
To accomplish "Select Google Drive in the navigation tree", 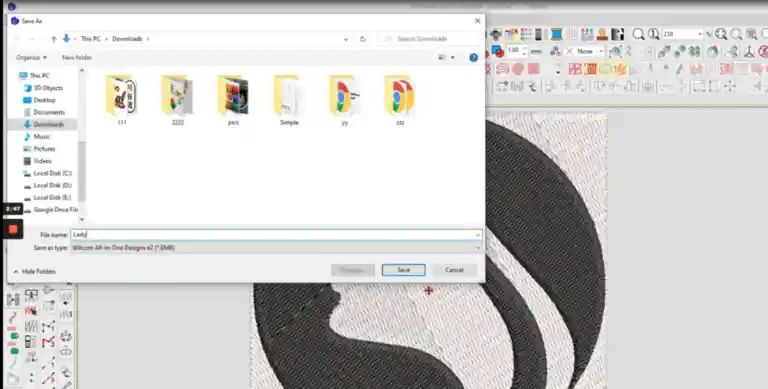I will (x=55, y=210).
